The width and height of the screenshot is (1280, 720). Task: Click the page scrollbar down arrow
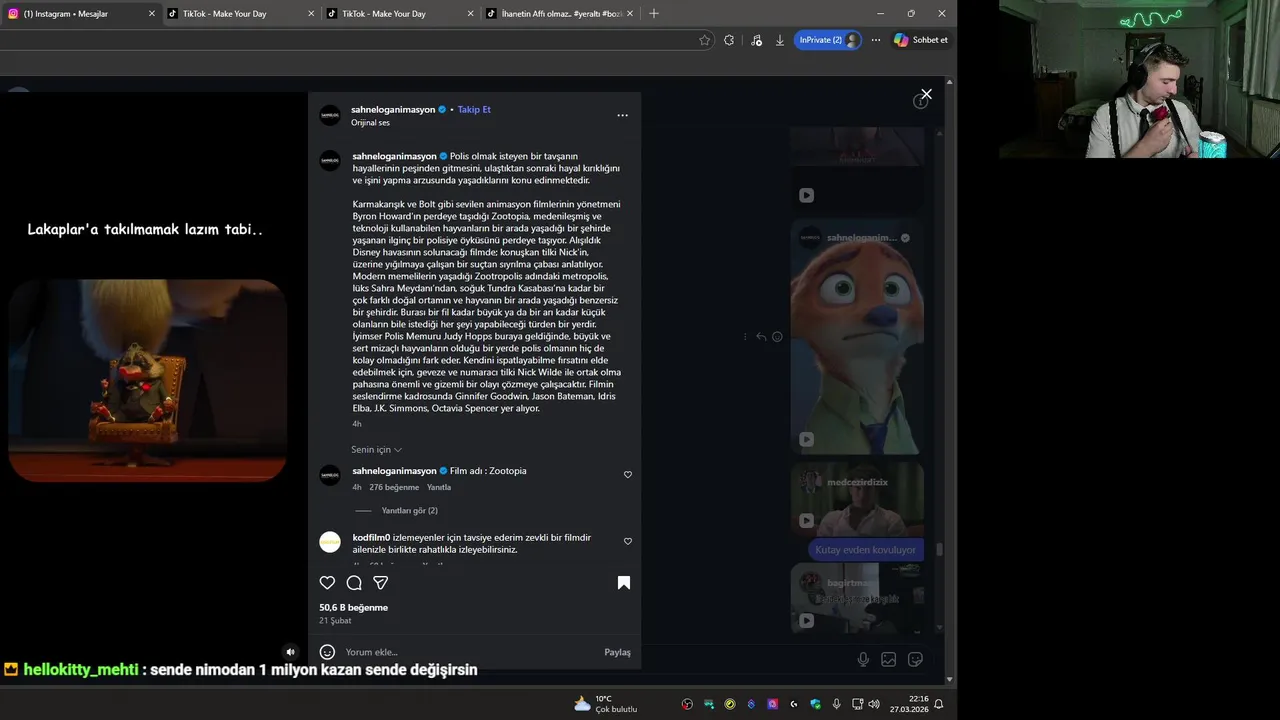[950, 679]
